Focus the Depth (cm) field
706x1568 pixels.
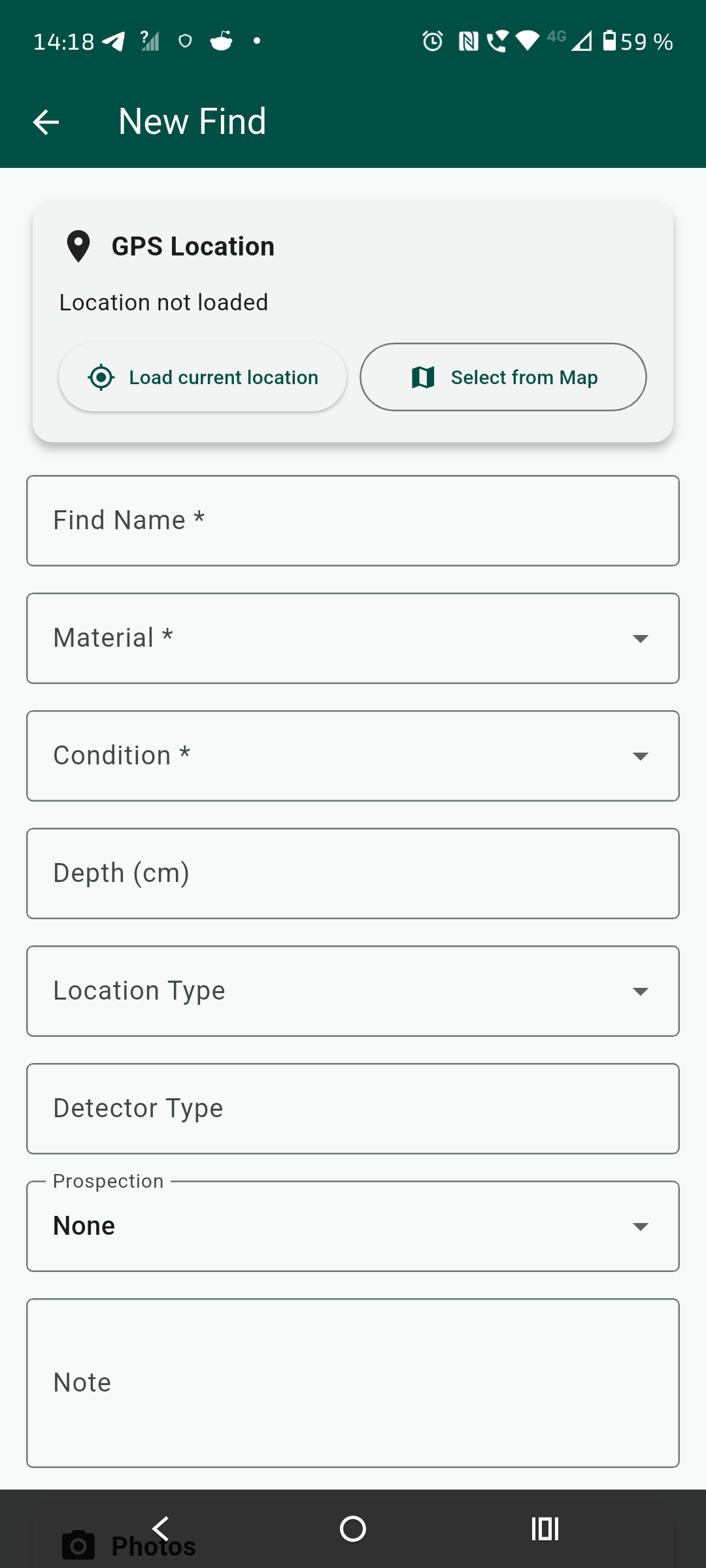point(353,874)
